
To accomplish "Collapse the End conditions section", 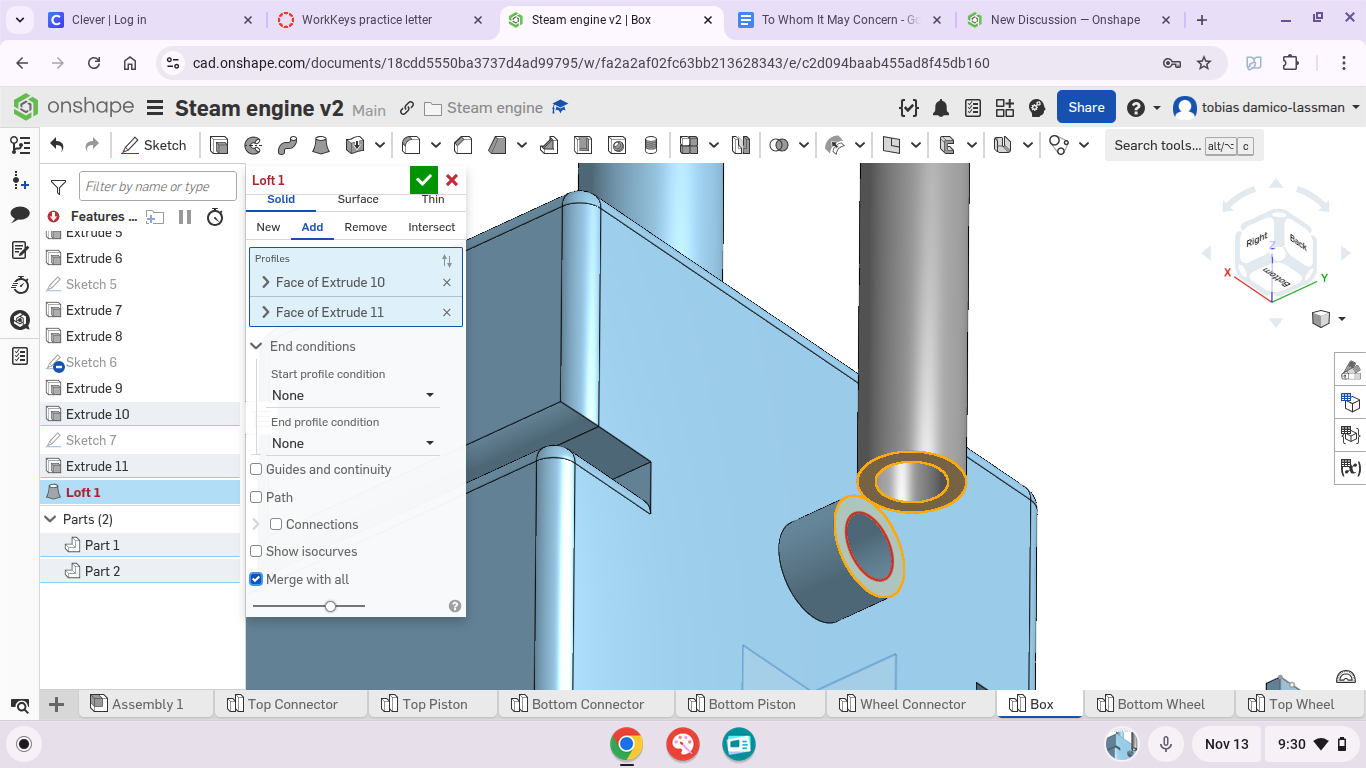I will (x=257, y=346).
